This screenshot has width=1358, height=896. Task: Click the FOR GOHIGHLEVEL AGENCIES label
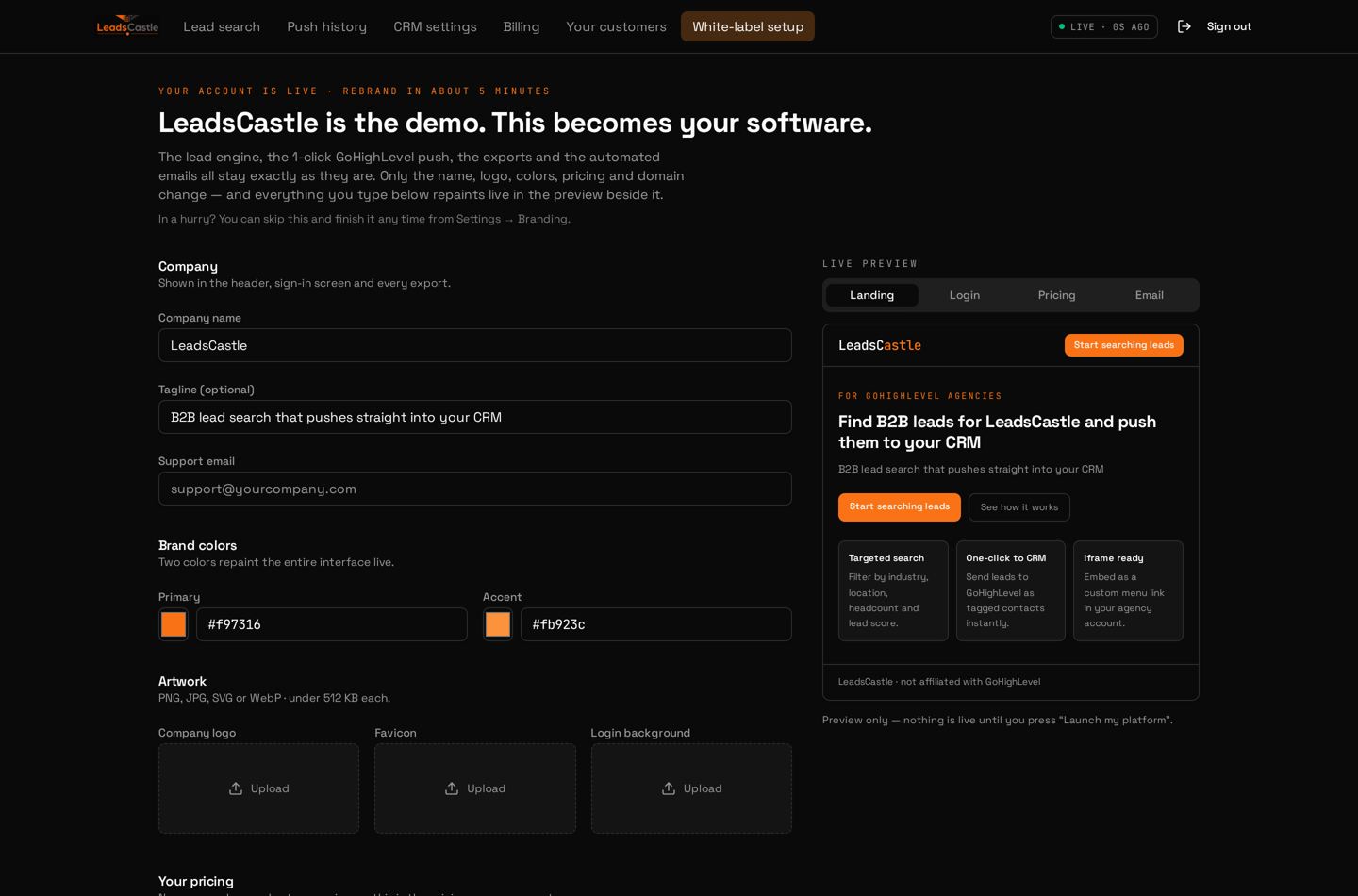pyautogui.click(x=919, y=396)
